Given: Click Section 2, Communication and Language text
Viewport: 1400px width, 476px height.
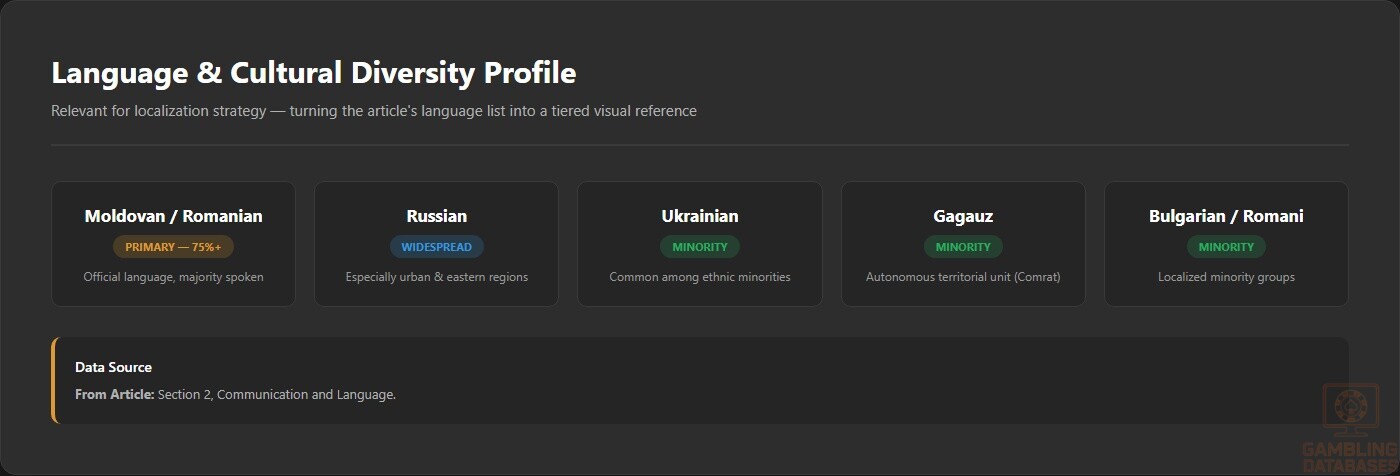Looking at the screenshot, I should point(277,395).
